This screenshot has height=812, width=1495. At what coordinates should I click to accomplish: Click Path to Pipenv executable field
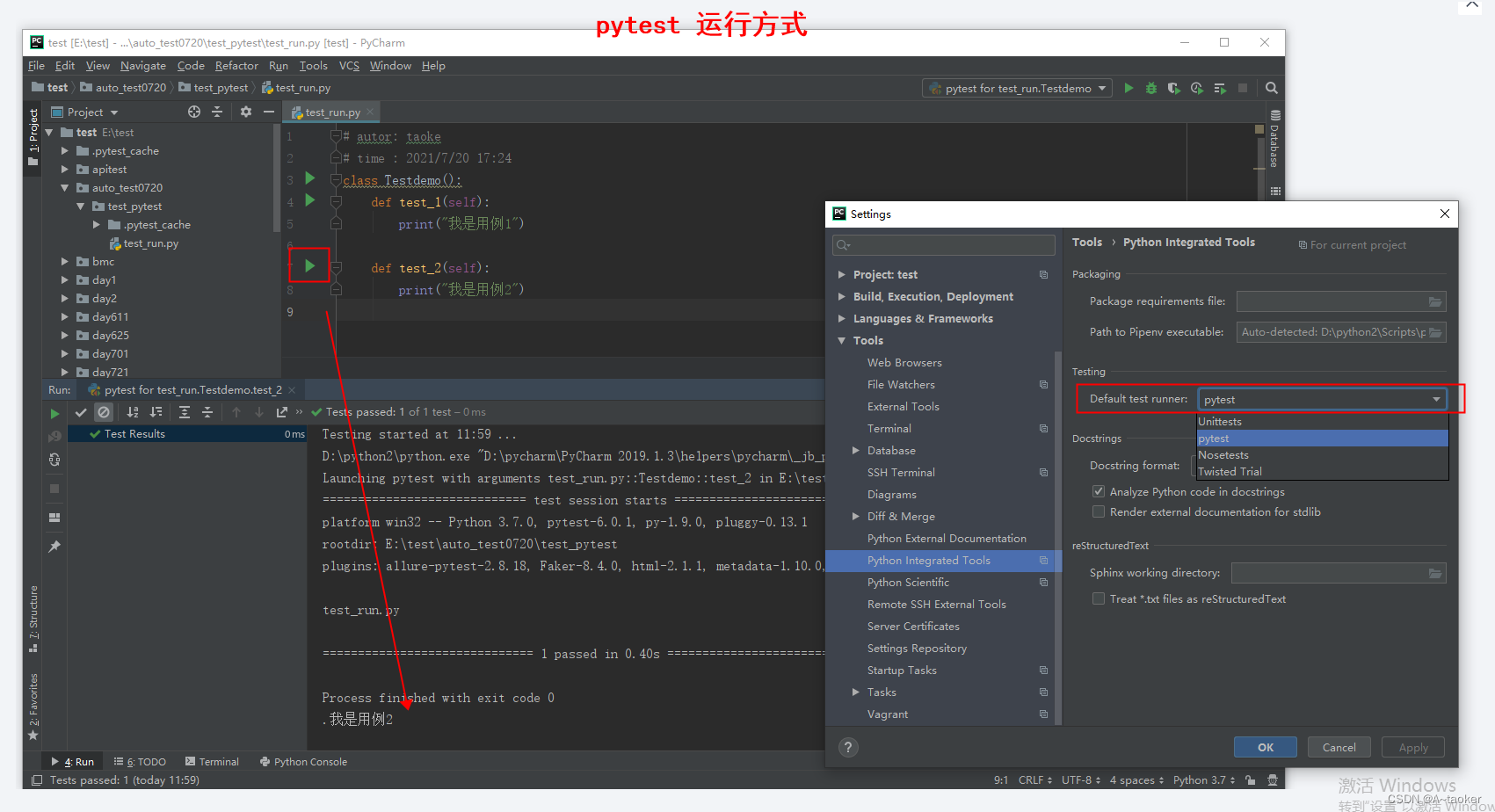[x=1341, y=332]
